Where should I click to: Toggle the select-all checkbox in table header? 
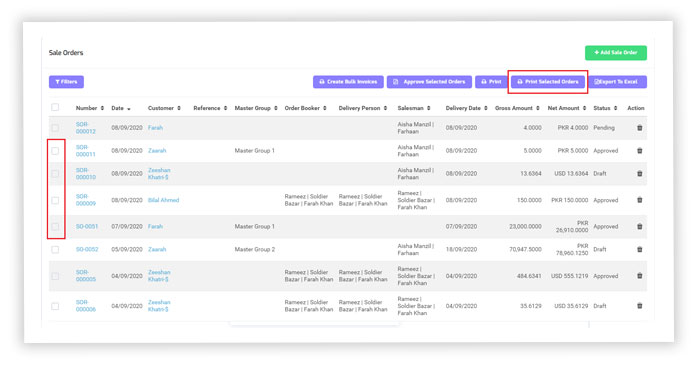point(55,107)
